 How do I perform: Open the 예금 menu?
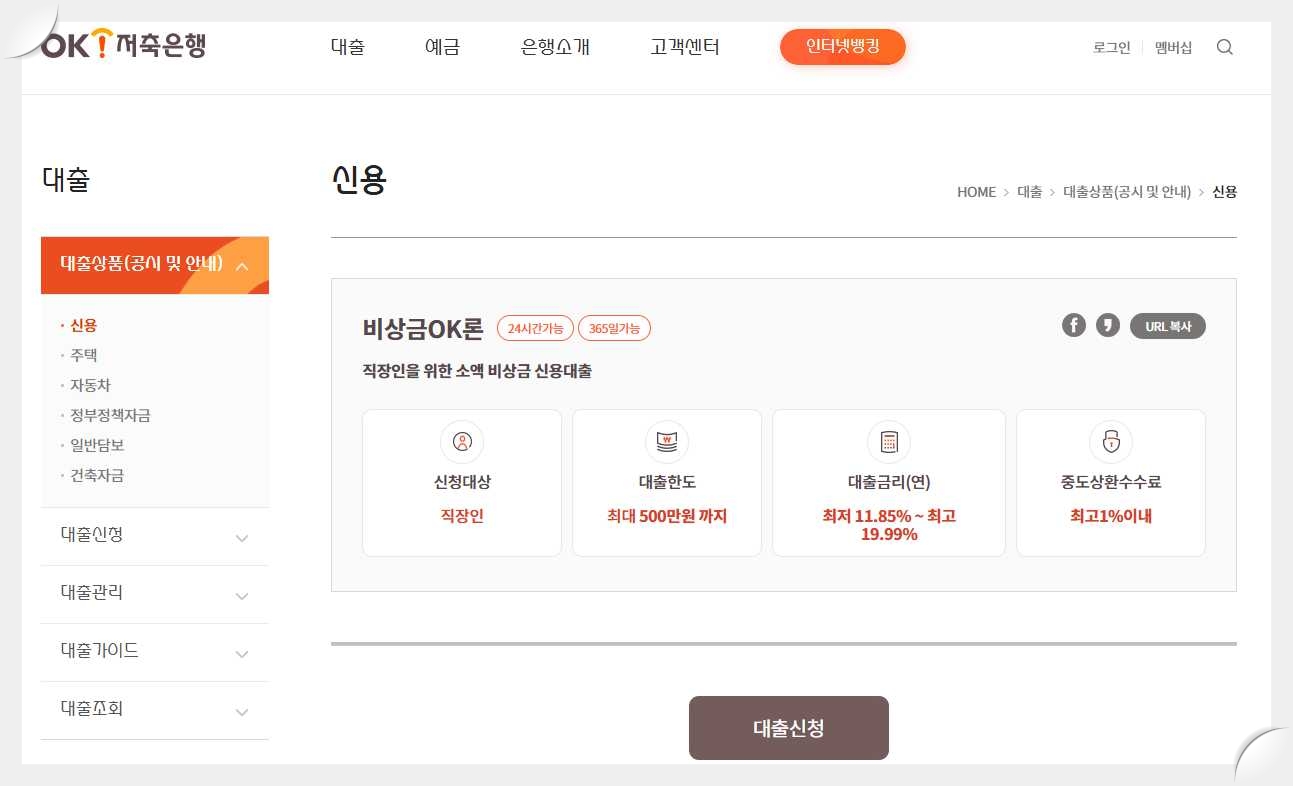coord(442,47)
